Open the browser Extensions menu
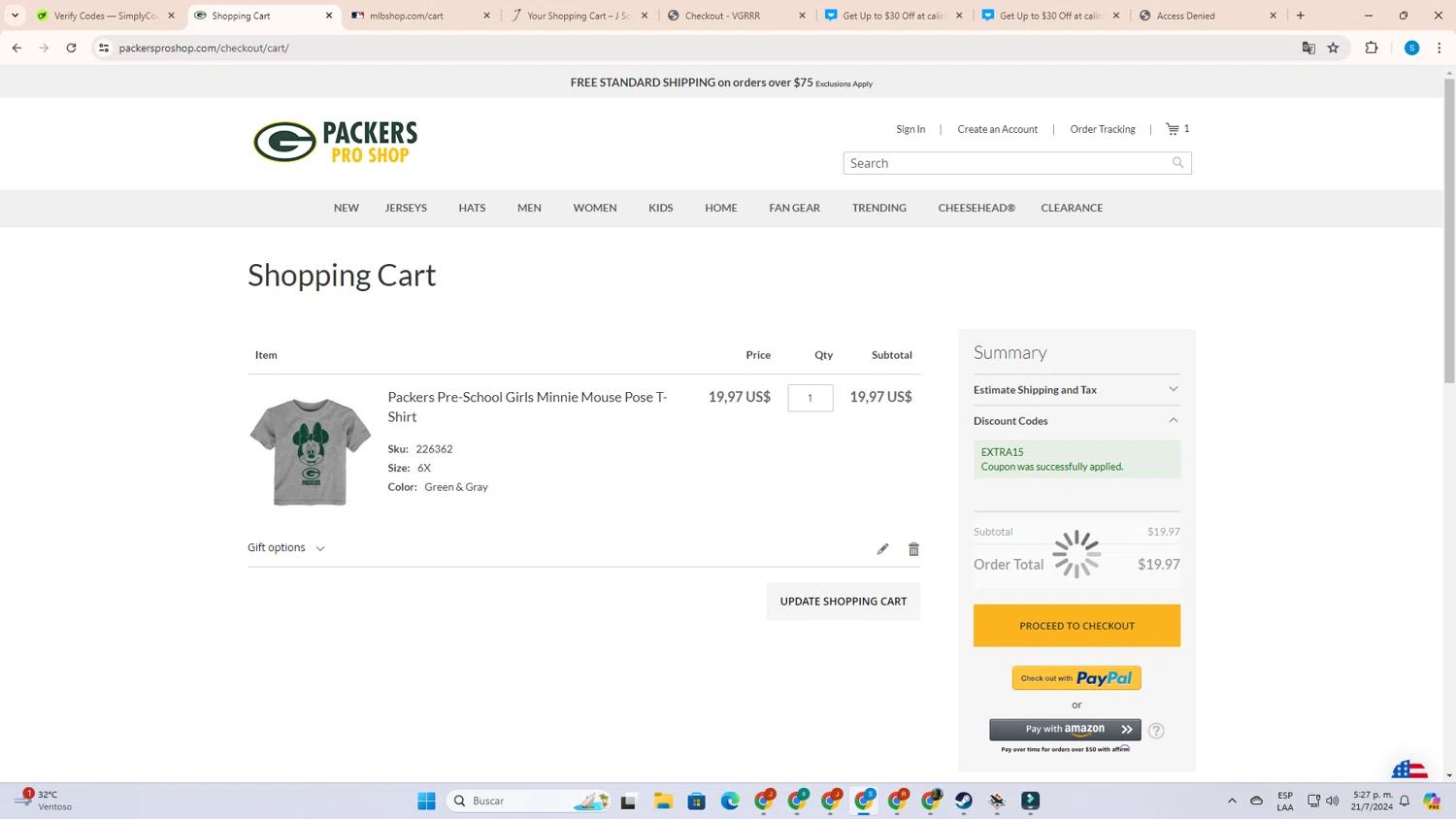Screen dimensions: 1456x819 [x=1372, y=48]
